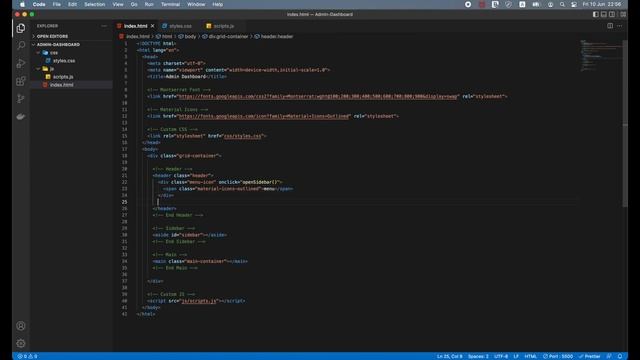This screenshot has height=360, width=640.
Task: Click the notifications bell in status bar
Action: (620, 356)
